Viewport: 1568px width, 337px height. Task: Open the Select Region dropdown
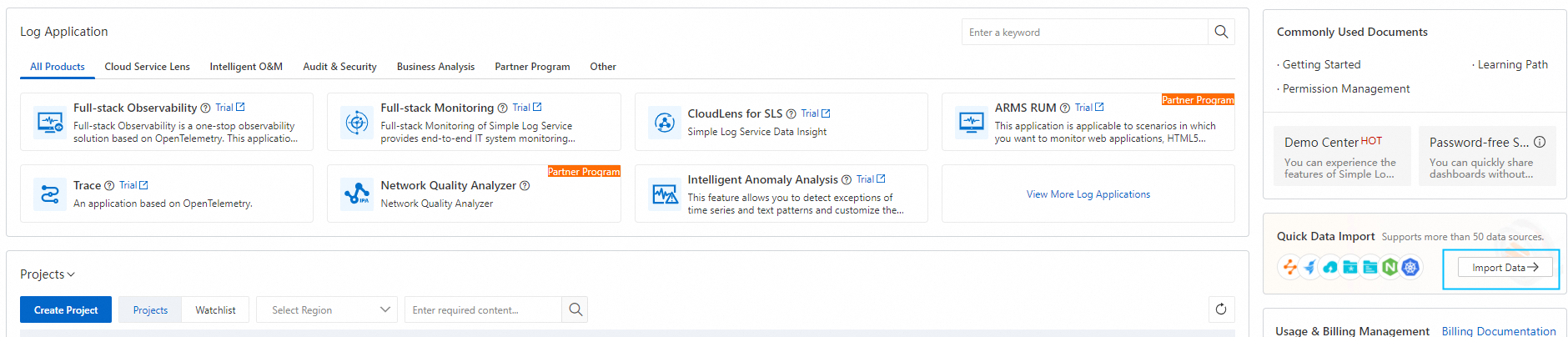click(x=330, y=309)
